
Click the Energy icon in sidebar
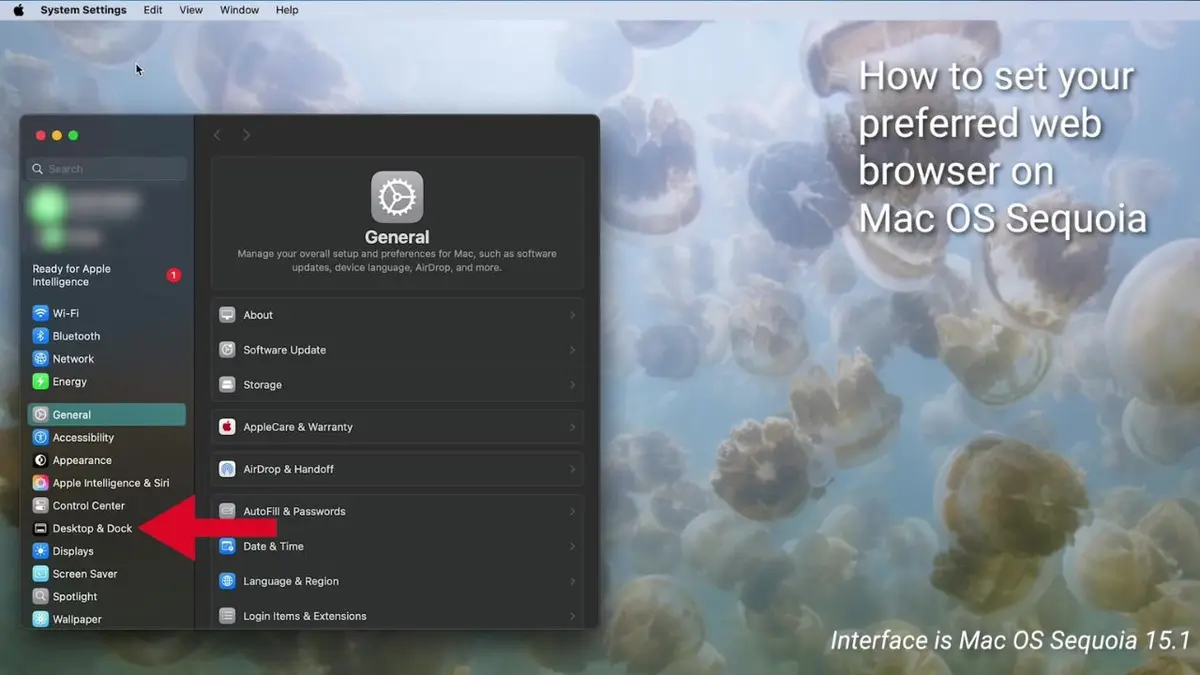coord(40,381)
